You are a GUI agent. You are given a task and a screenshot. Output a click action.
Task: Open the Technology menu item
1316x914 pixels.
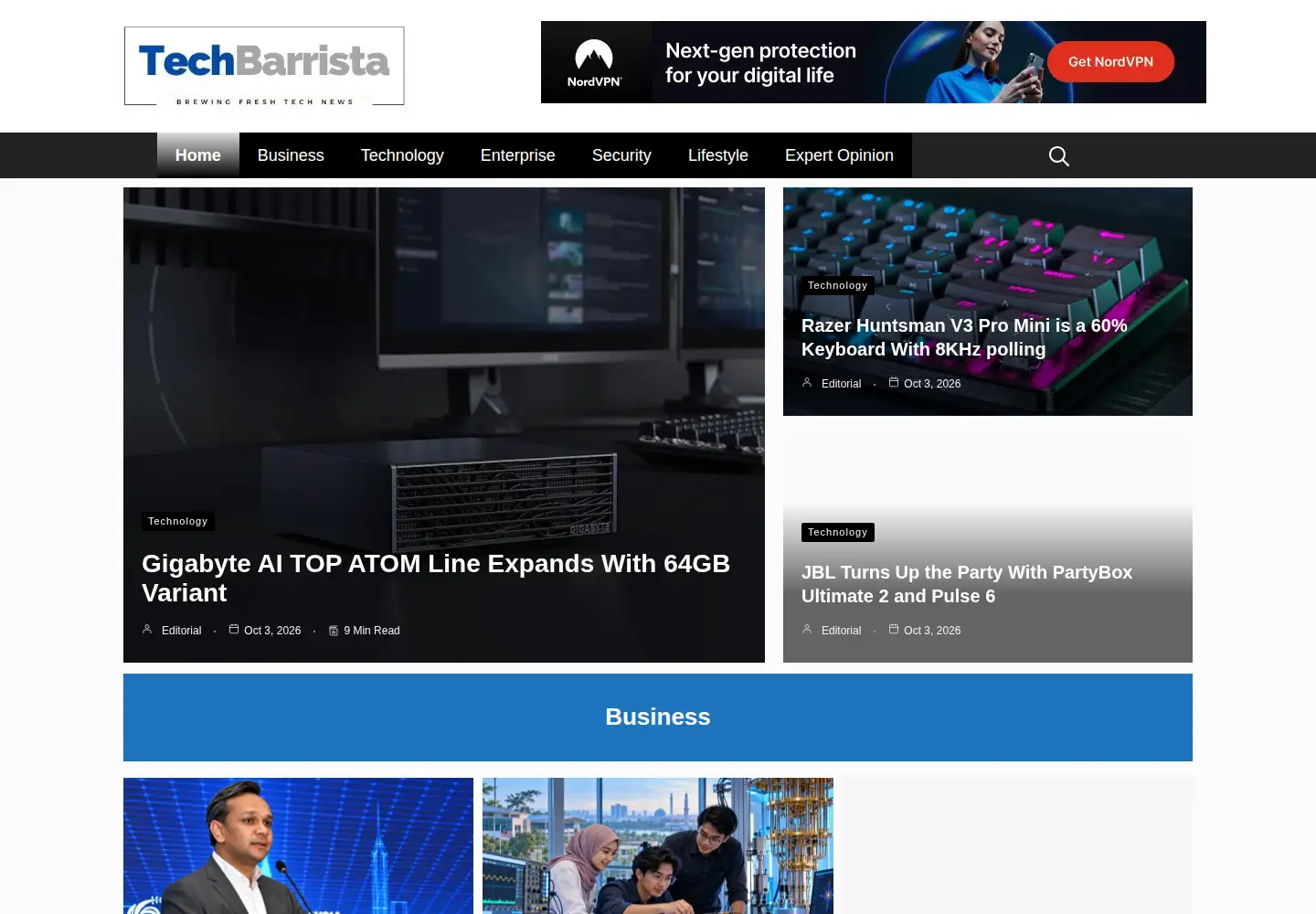pos(402,155)
